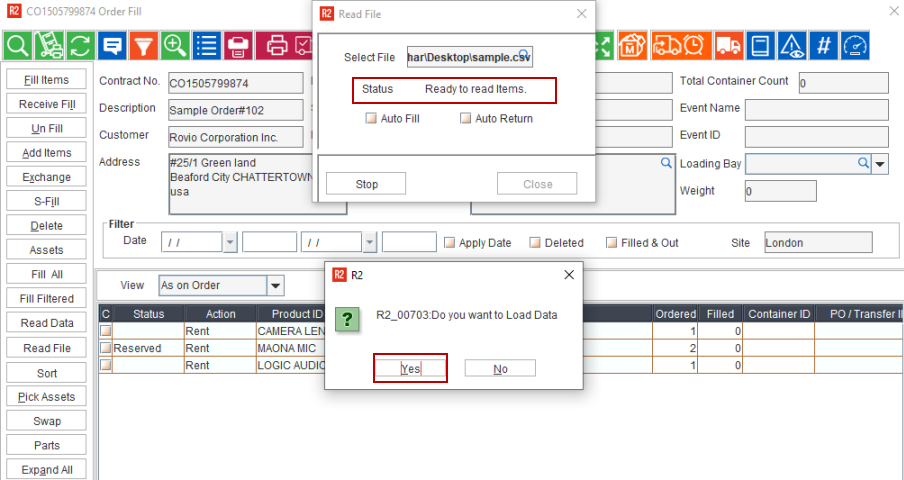This screenshot has height=480, width=904.
Task: Click the blue hash number icon
Action: click(823, 45)
